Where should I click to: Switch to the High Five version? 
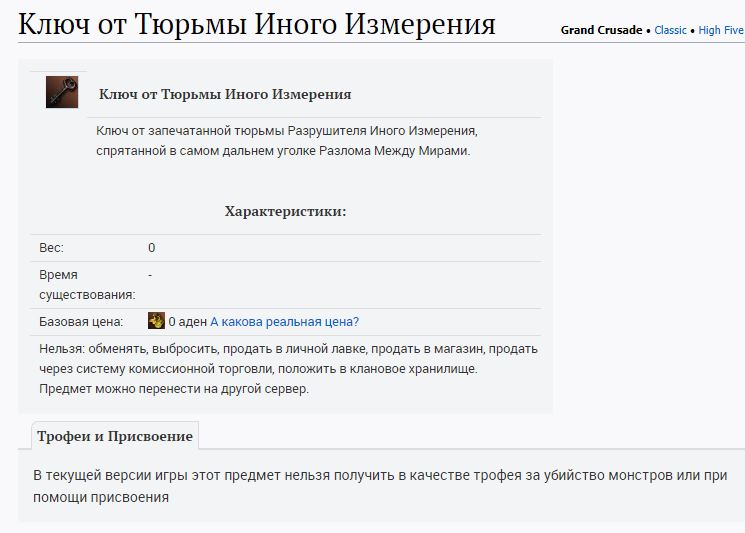tap(720, 30)
